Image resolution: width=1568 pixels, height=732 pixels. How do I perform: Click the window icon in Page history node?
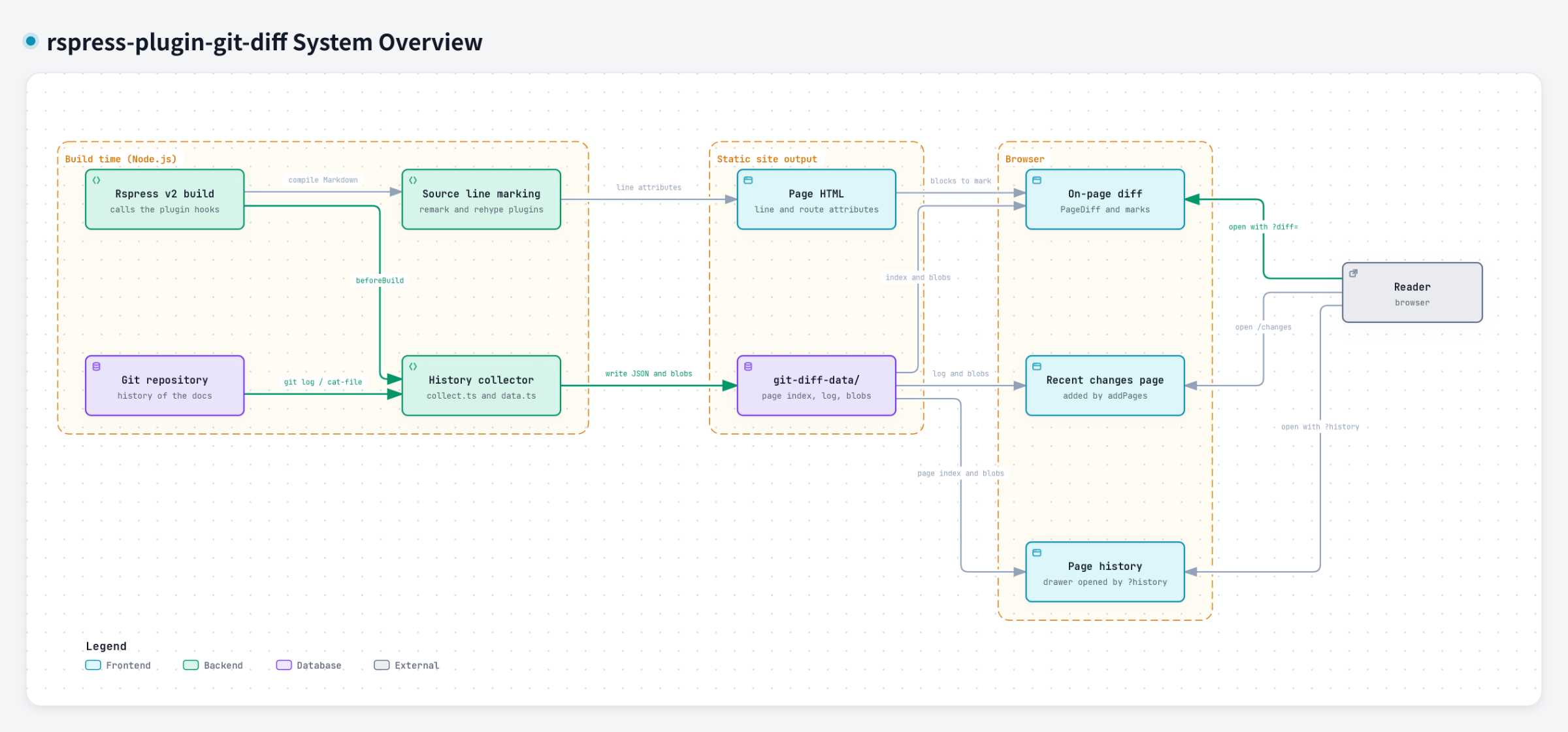pos(1037,553)
